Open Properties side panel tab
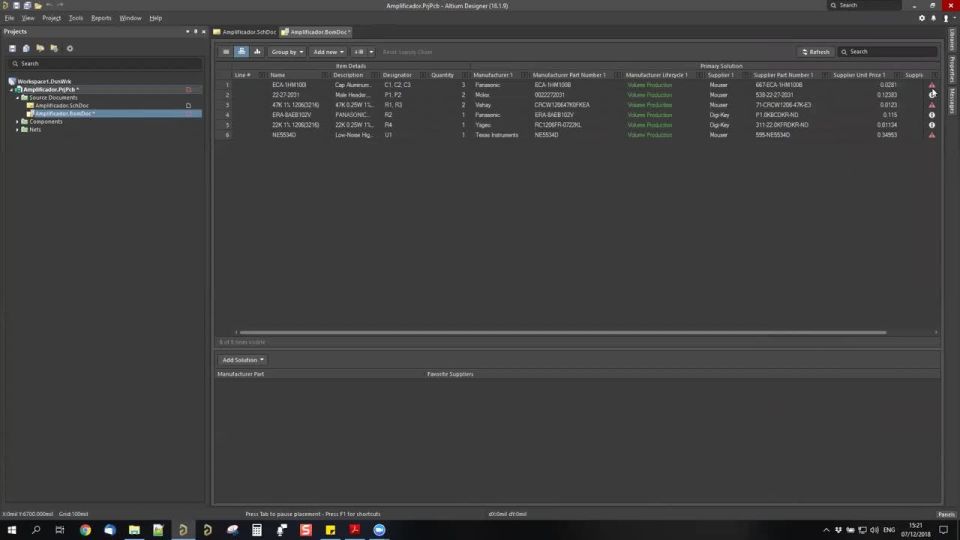This screenshot has height=540, width=960. (952, 69)
